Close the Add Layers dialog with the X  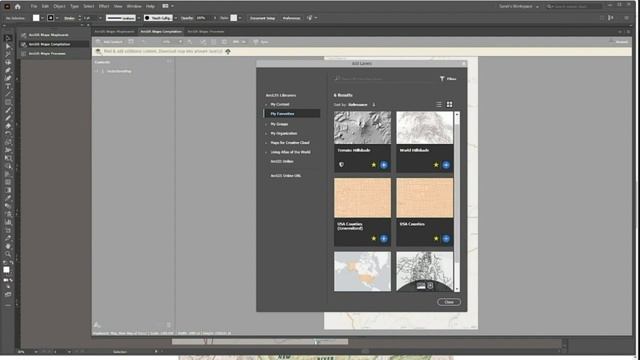click(463, 64)
